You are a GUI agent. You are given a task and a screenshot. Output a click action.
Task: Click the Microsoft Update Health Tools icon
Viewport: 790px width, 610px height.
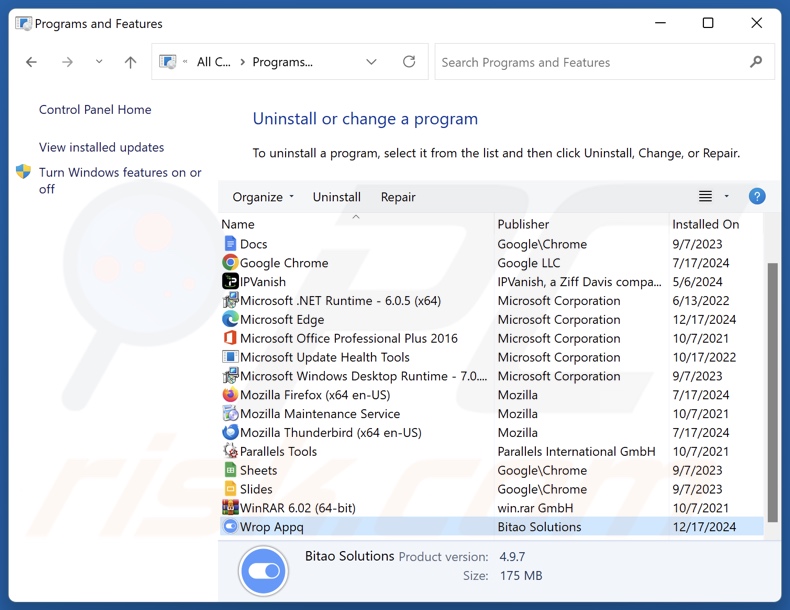pos(230,357)
